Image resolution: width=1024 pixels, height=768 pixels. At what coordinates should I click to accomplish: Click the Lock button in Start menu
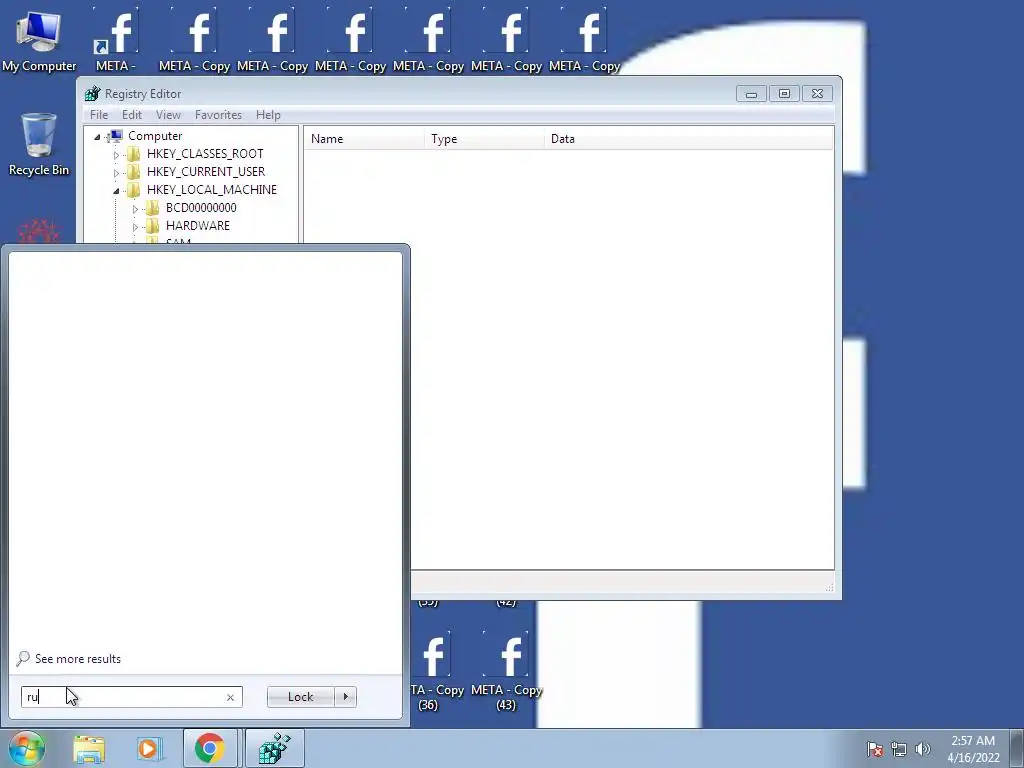300,697
